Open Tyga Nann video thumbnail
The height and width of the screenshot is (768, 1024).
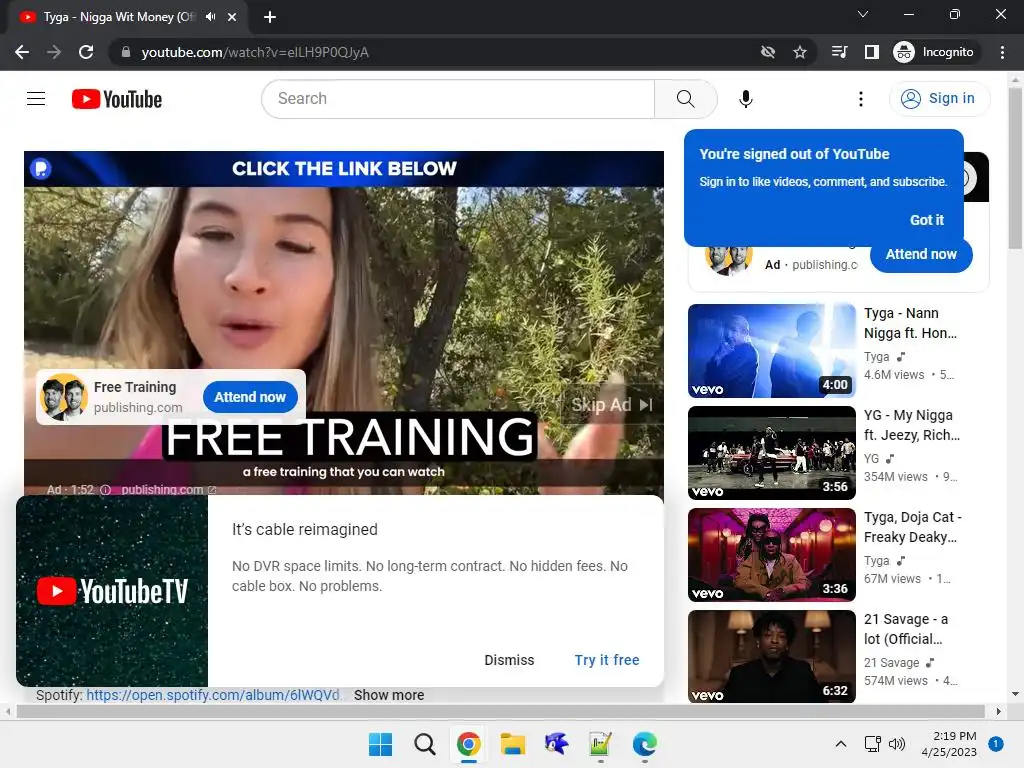pos(772,351)
